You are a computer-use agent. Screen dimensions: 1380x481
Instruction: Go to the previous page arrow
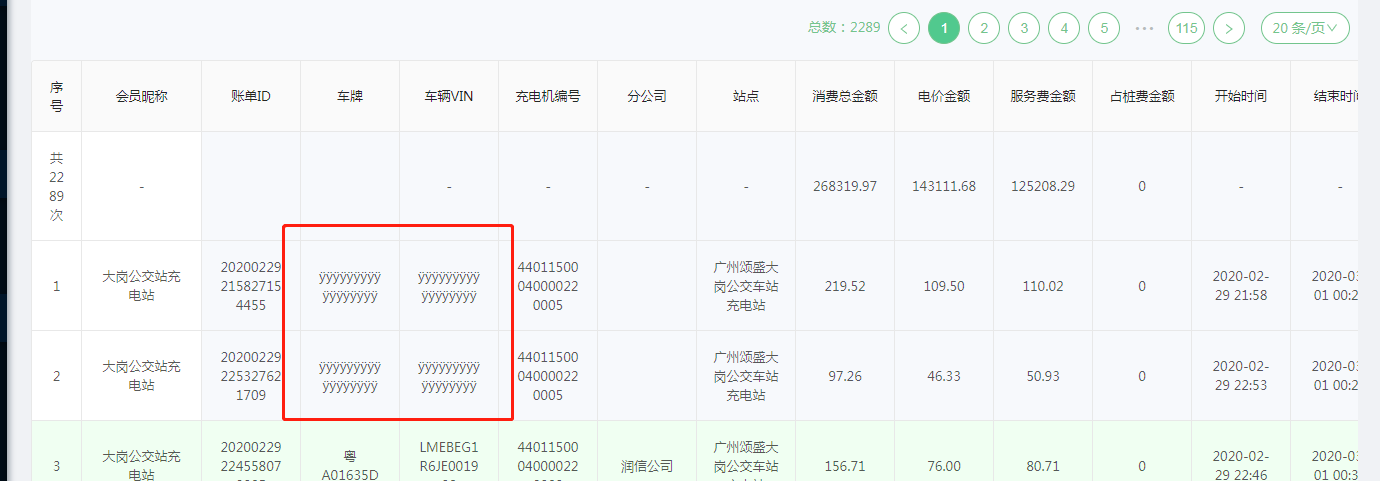pos(904,28)
